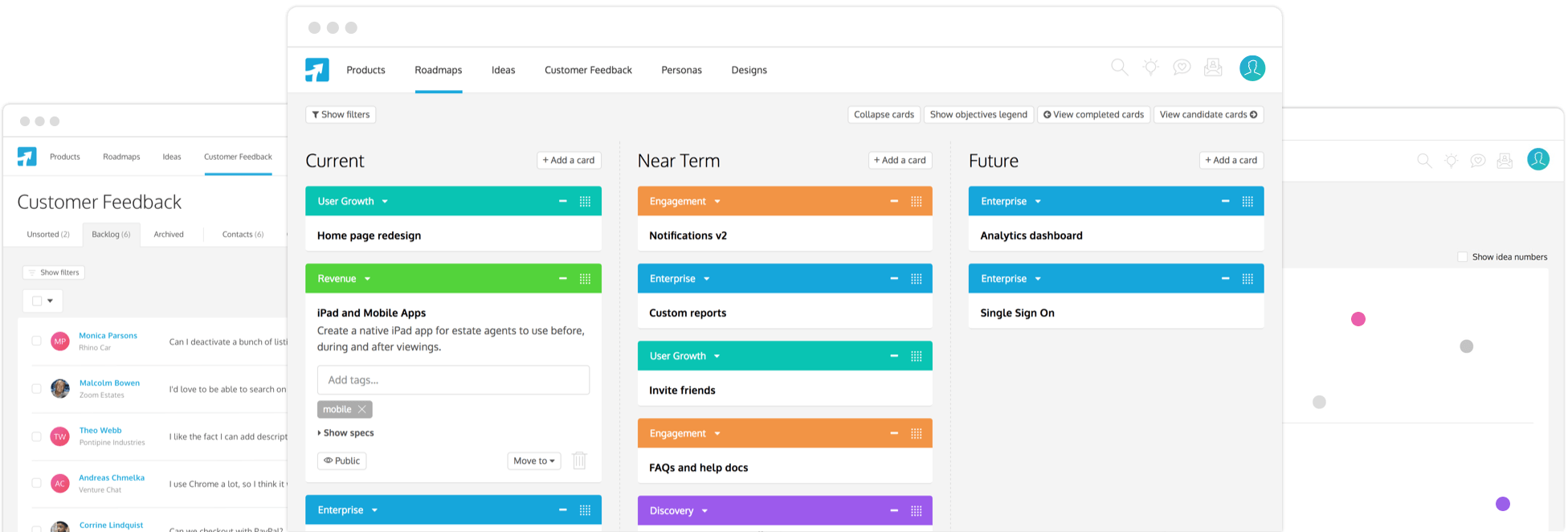
Task: Open the Personas section
Action: tap(681, 71)
